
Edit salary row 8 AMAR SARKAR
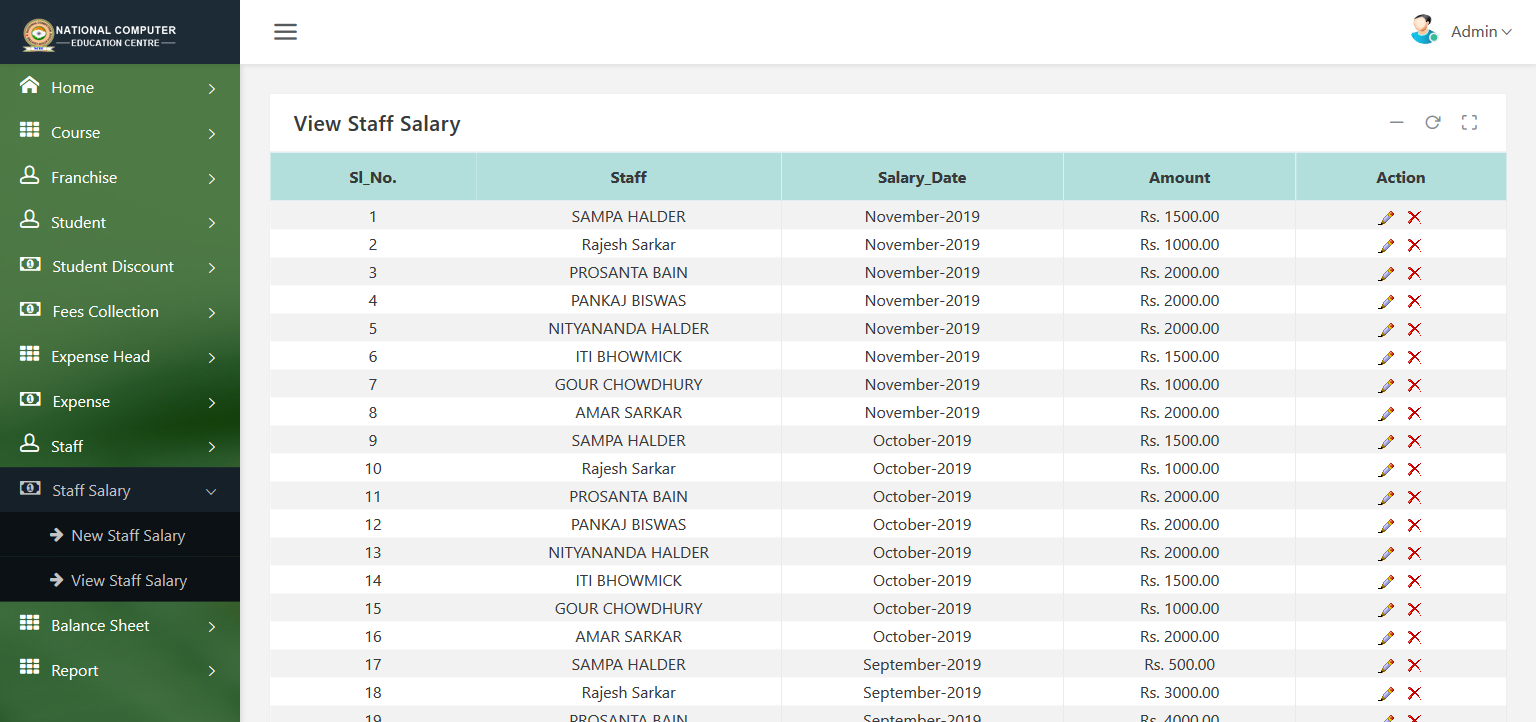click(1386, 413)
